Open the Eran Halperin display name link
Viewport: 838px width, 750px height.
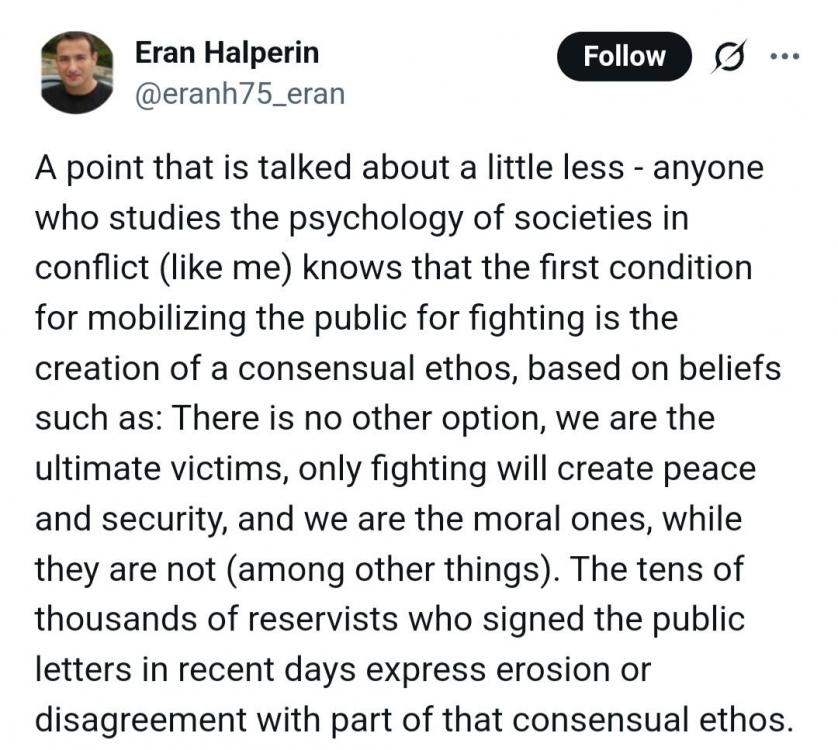[227, 53]
